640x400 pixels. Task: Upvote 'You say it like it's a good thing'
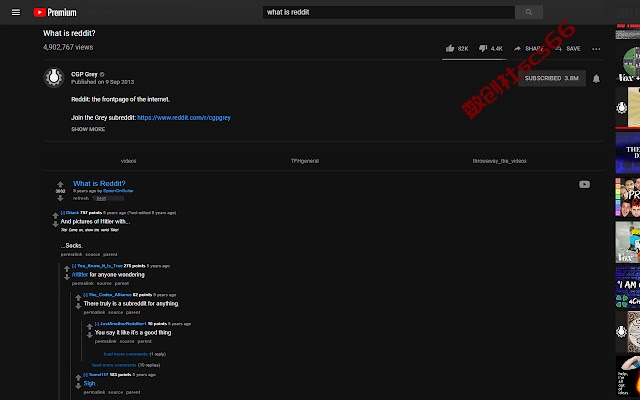(89, 327)
